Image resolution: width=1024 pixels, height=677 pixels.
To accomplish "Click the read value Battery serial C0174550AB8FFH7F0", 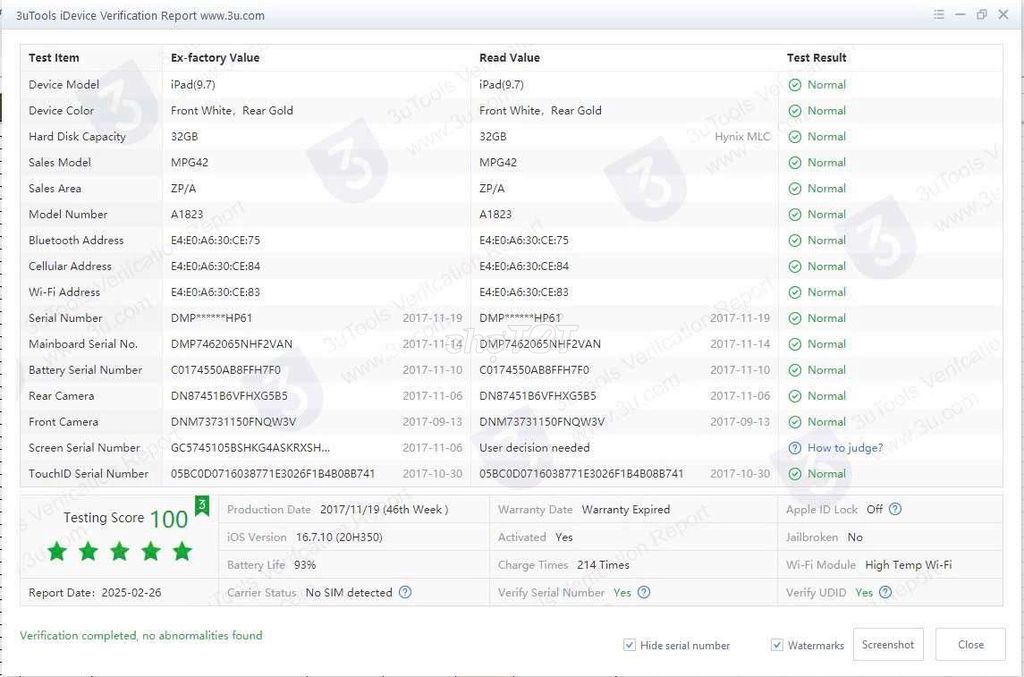I will [x=534, y=370].
